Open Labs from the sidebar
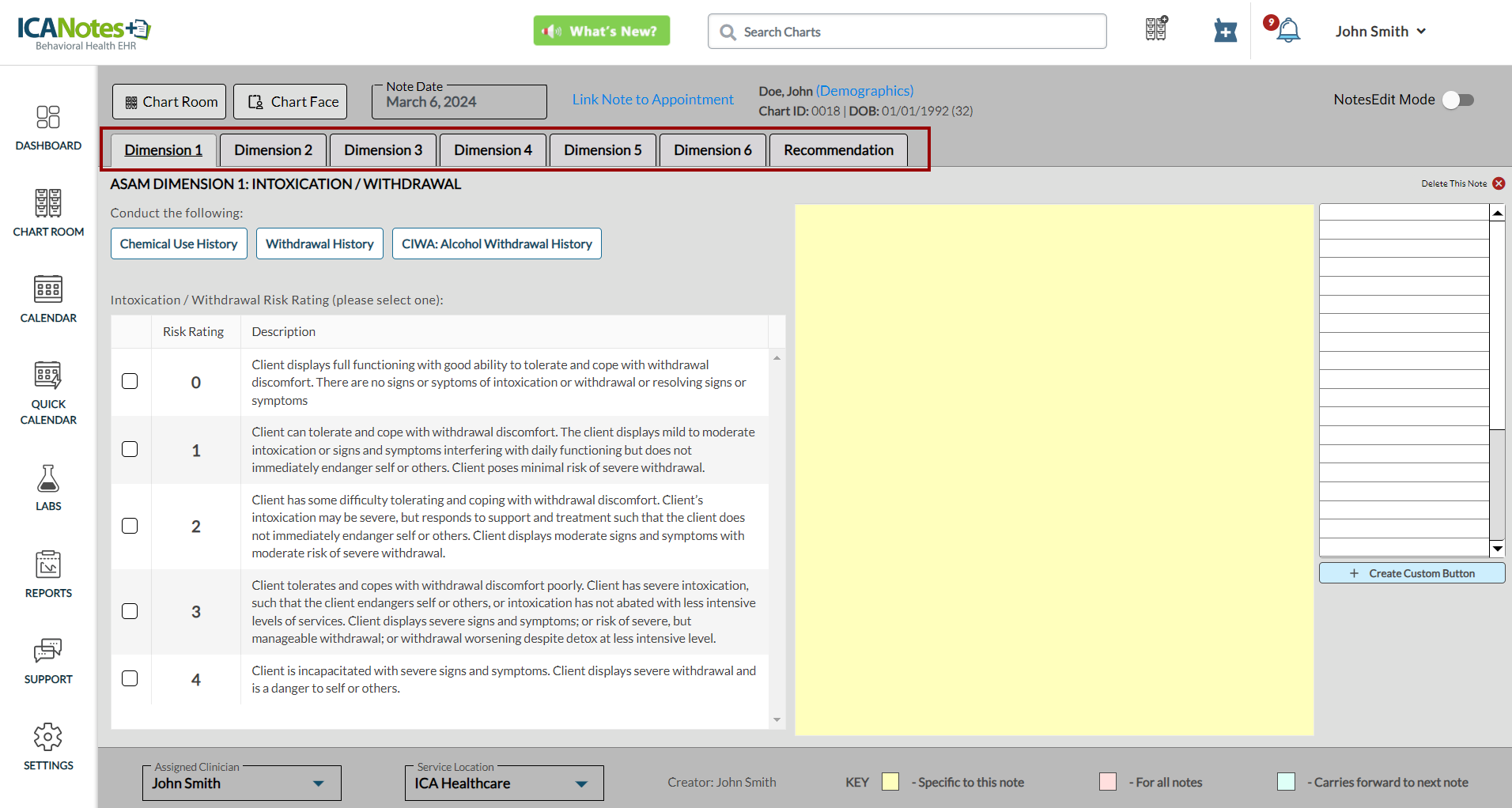The image size is (1512, 808). pyautogui.click(x=48, y=479)
